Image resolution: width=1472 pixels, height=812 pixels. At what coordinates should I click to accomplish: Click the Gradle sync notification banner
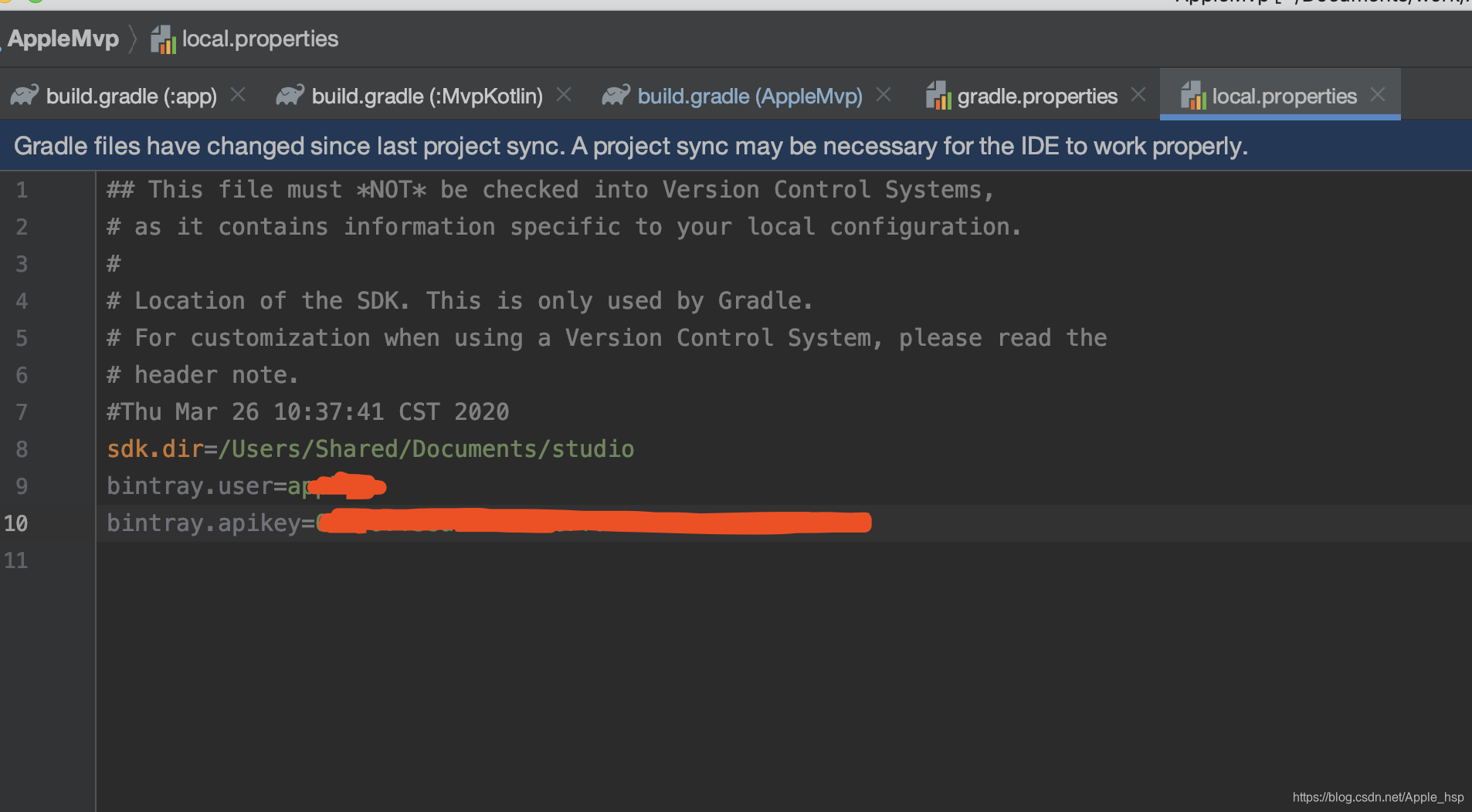pyautogui.click(x=736, y=146)
